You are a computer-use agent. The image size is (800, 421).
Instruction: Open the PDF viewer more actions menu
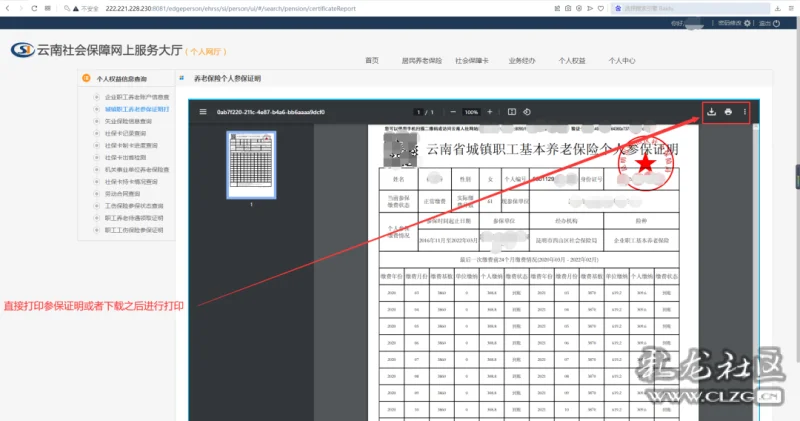coord(744,112)
